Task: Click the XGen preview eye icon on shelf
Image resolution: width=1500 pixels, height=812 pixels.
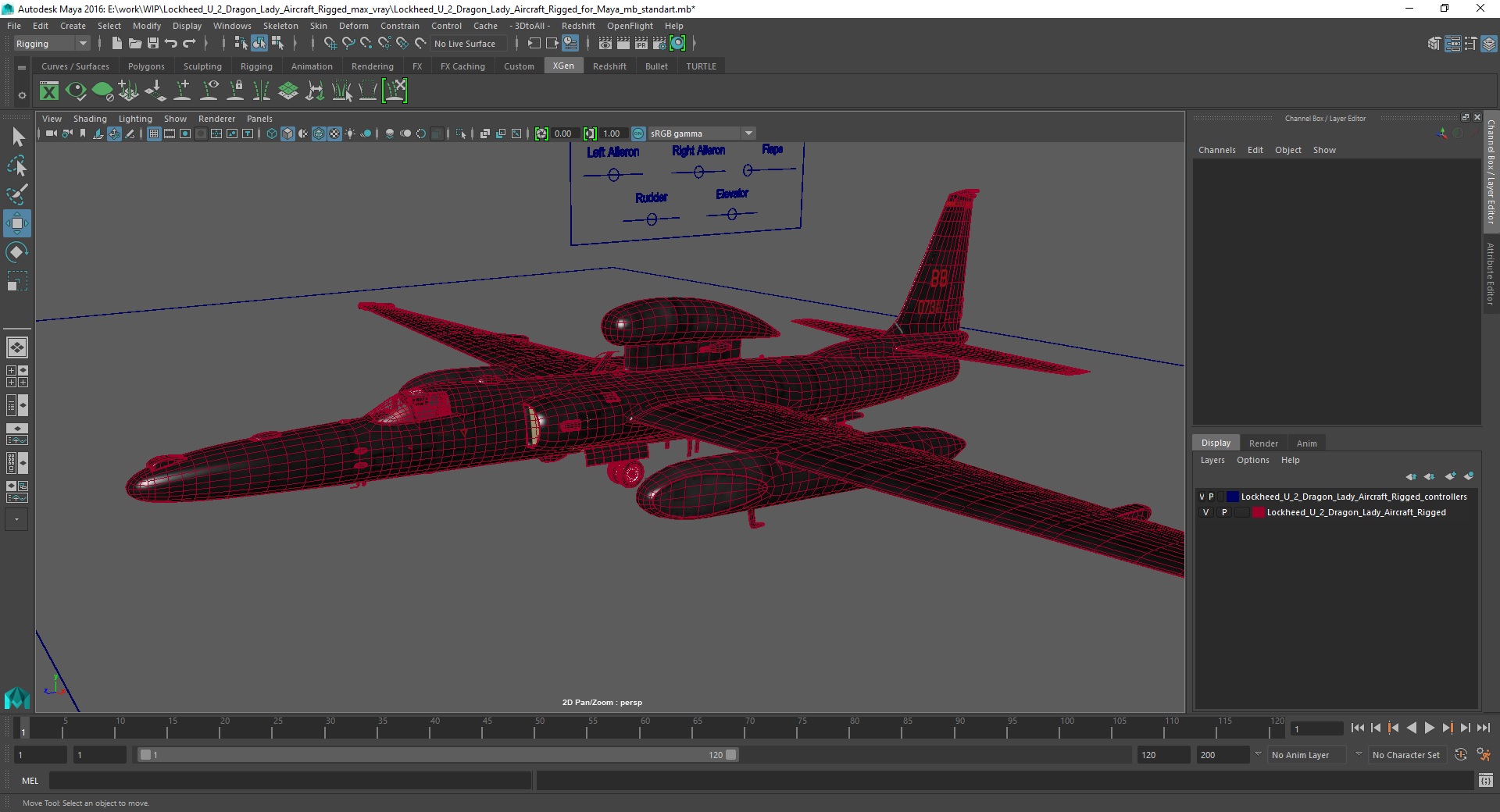Action: tap(76, 91)
